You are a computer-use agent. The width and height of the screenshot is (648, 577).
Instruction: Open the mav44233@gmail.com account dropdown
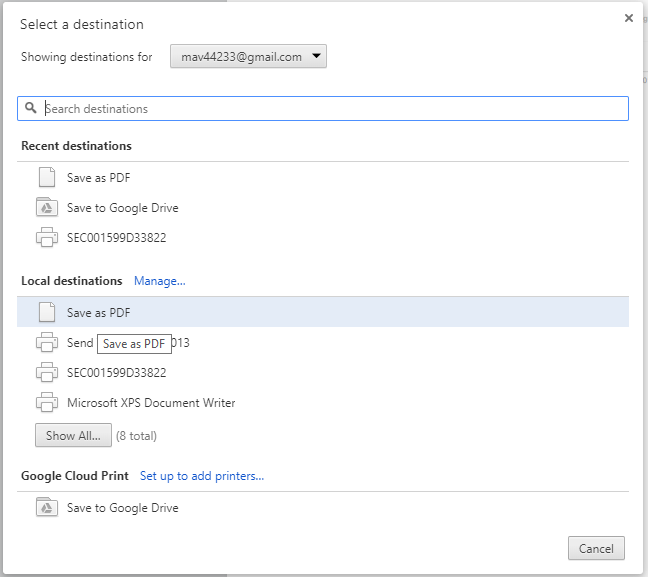coord(248,57)
